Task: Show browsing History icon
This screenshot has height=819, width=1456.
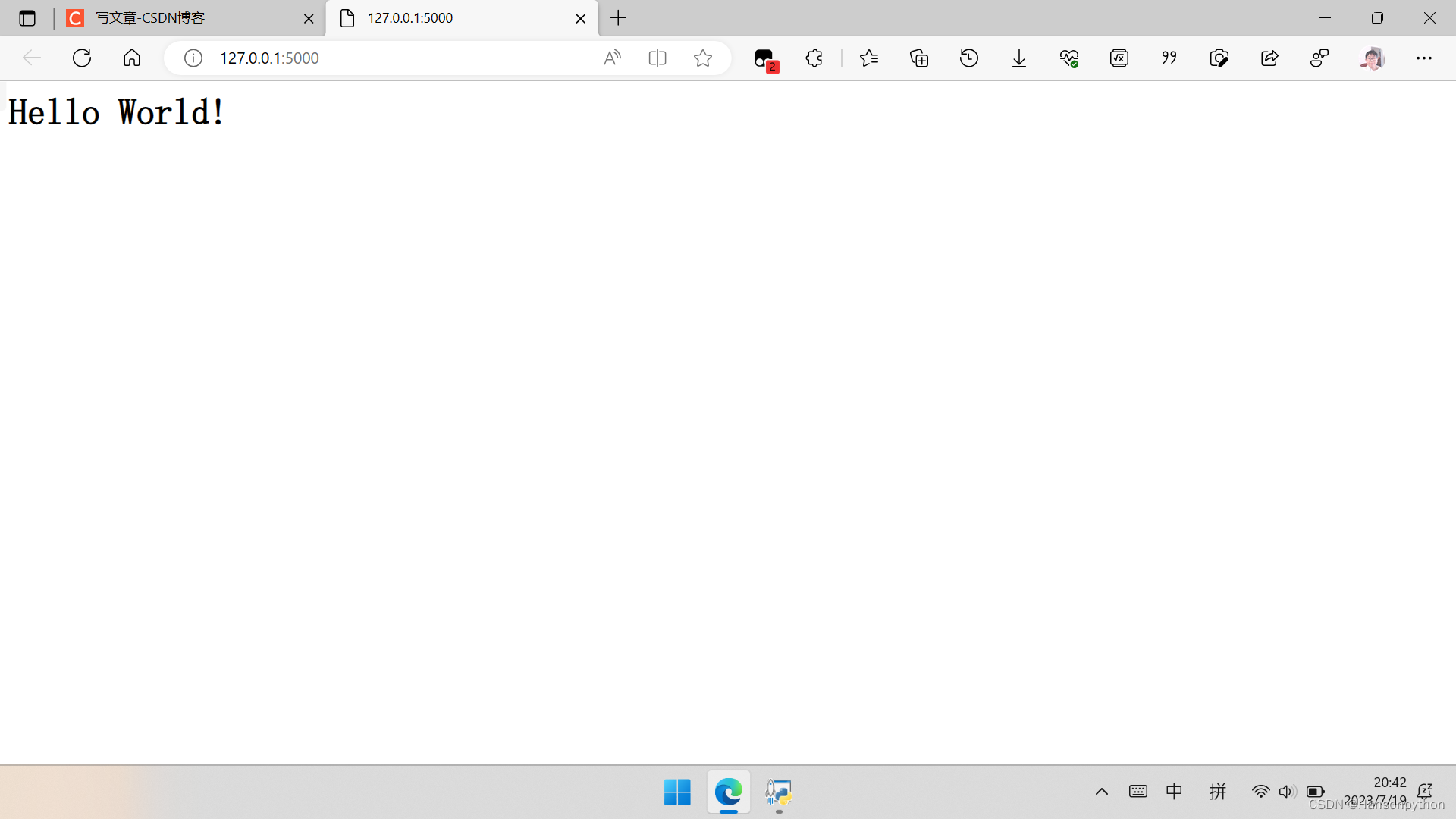Action: point(969,58)
